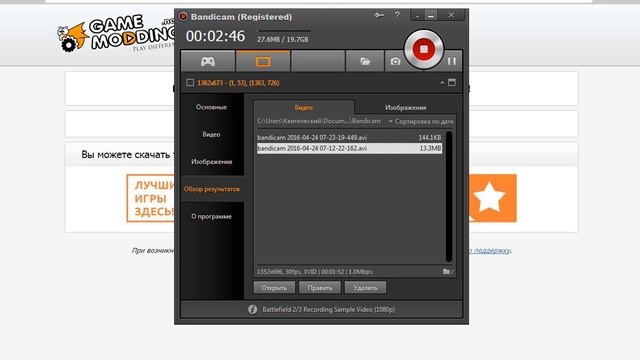Viewport: 640px width, 360px height.
Task: Stop recording with the red round button
Action: (423, 49)
